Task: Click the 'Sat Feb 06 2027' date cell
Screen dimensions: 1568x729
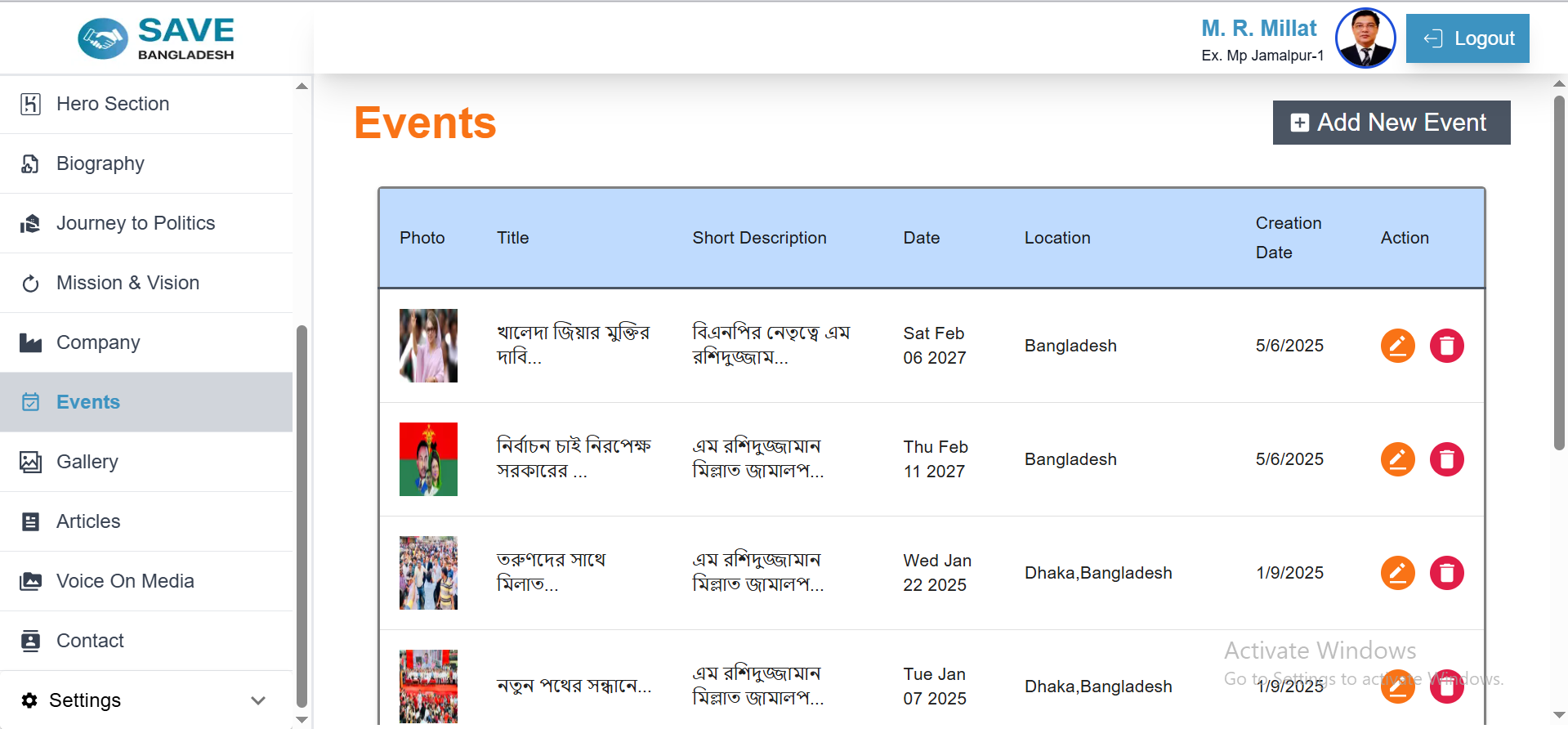Action: pos(934,346)
